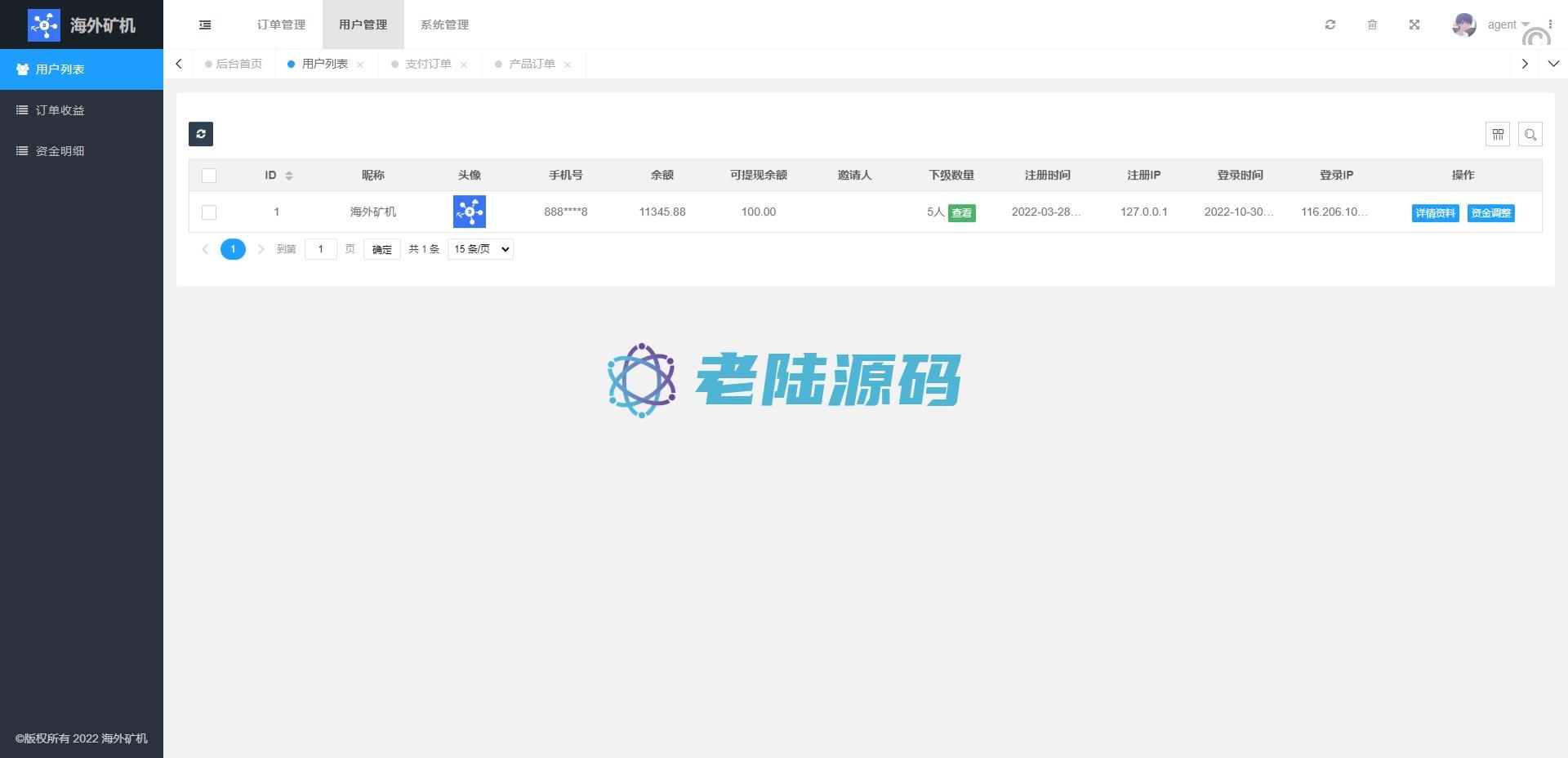Open the table search magnifier icon
Screen dimensions: 1568x758
point(1530,134)
